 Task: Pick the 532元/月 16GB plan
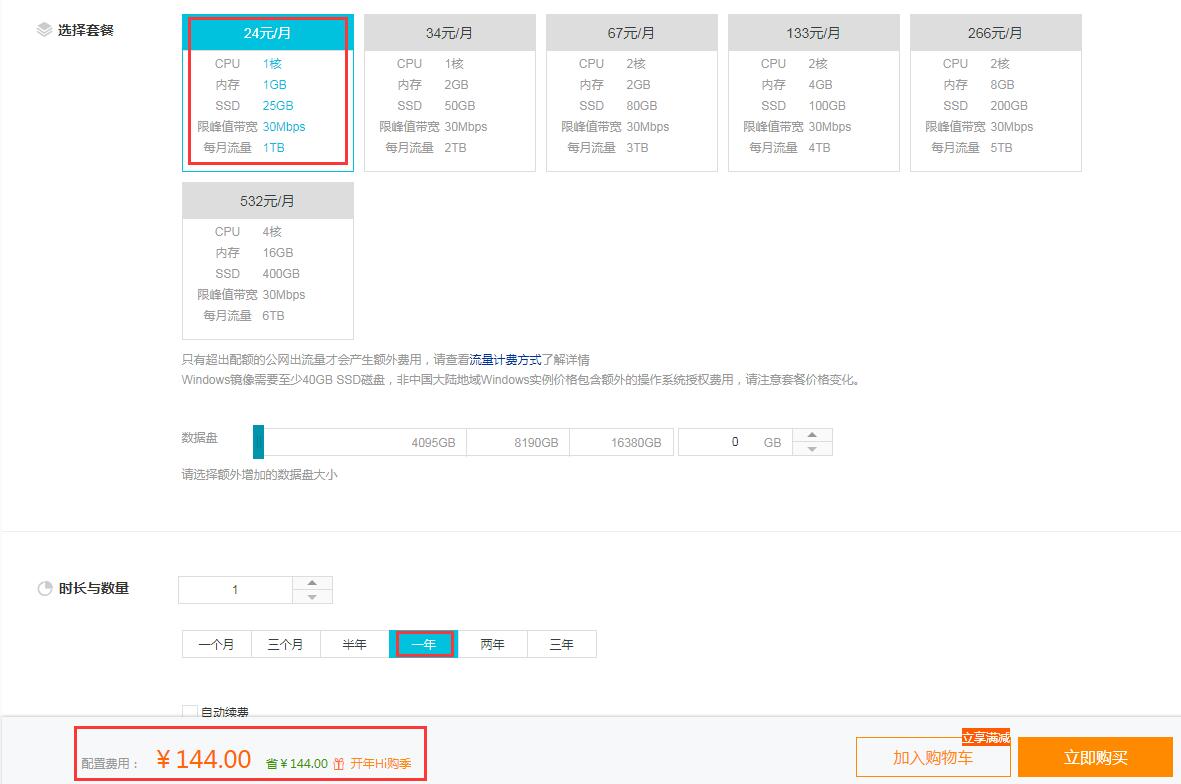pos(267,261)
